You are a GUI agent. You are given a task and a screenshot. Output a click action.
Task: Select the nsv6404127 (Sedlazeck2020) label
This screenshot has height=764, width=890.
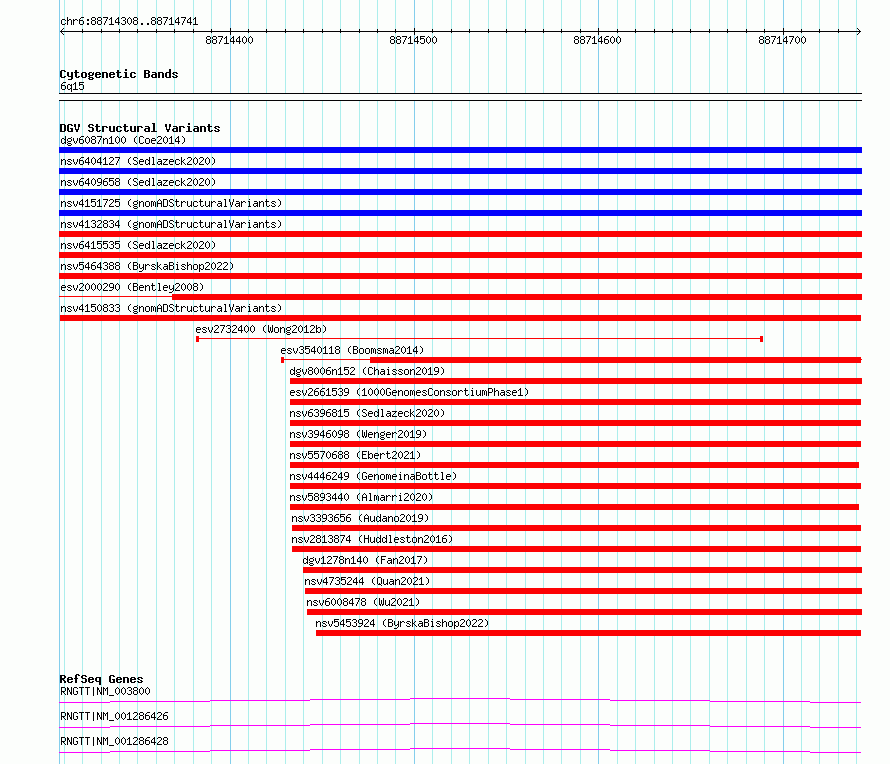point(138,161)
